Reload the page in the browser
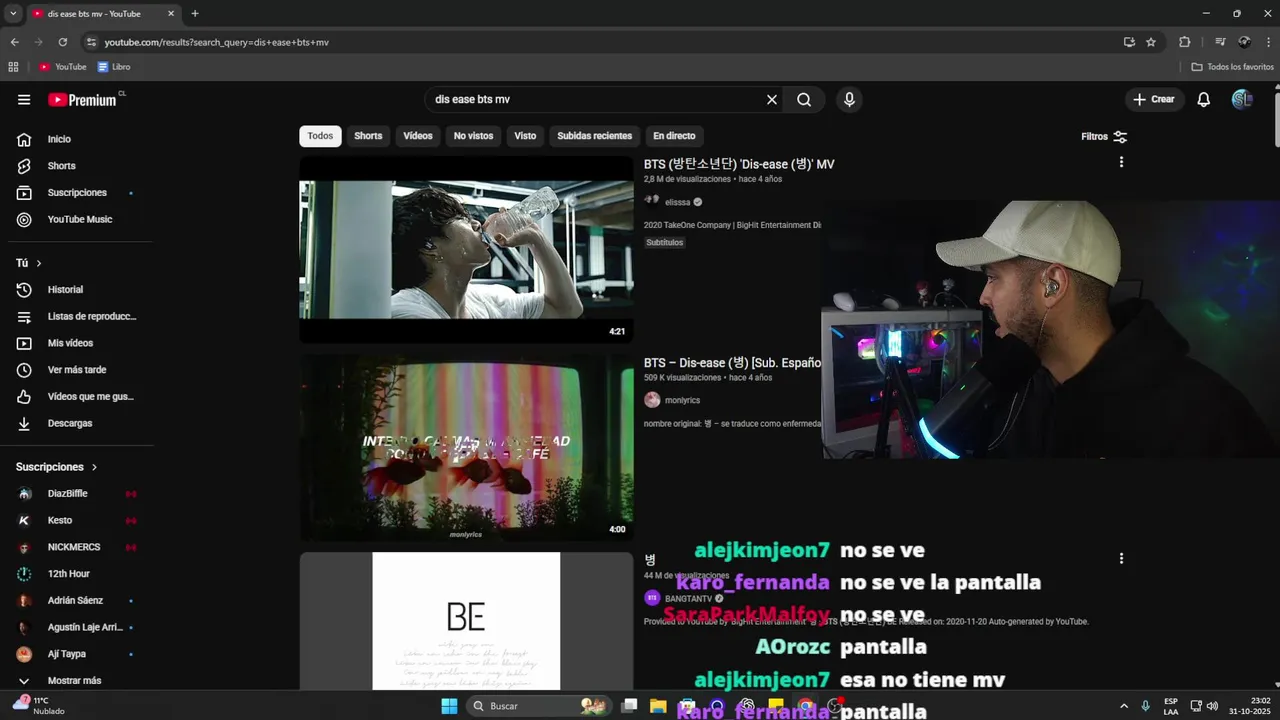 click(x=63, y=42)
